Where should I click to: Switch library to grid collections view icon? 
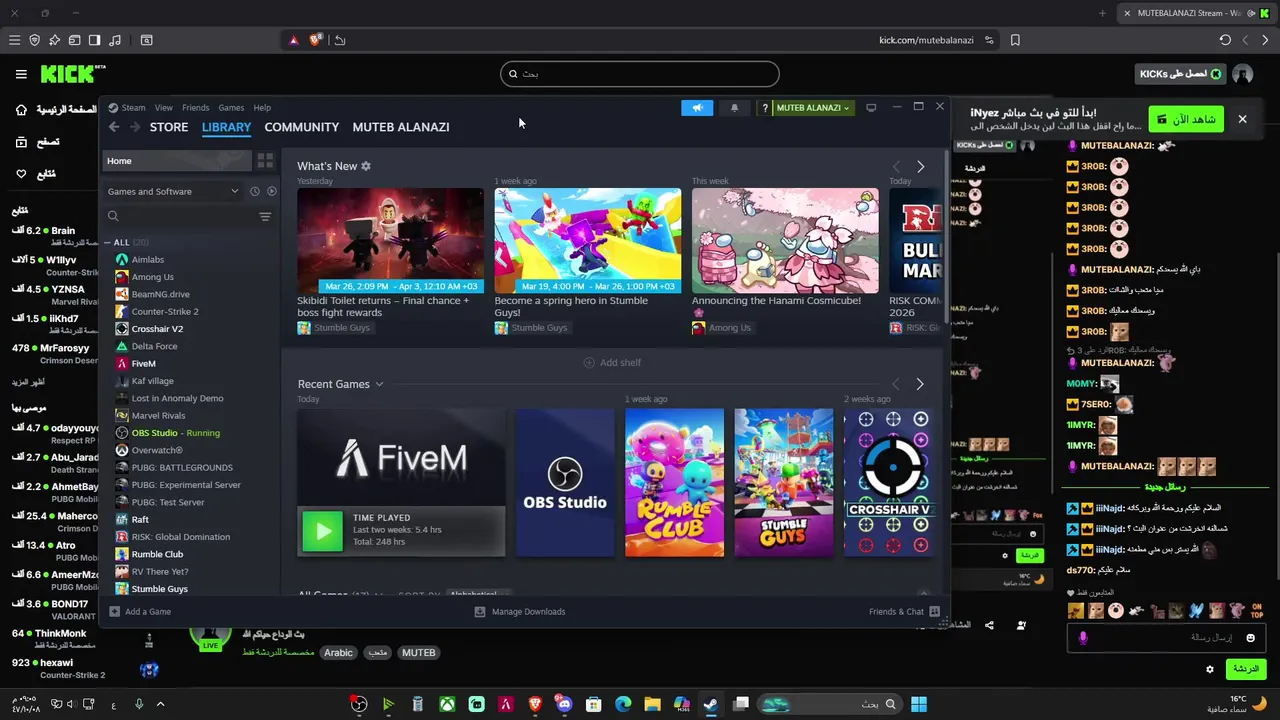(x=265, y=160)
